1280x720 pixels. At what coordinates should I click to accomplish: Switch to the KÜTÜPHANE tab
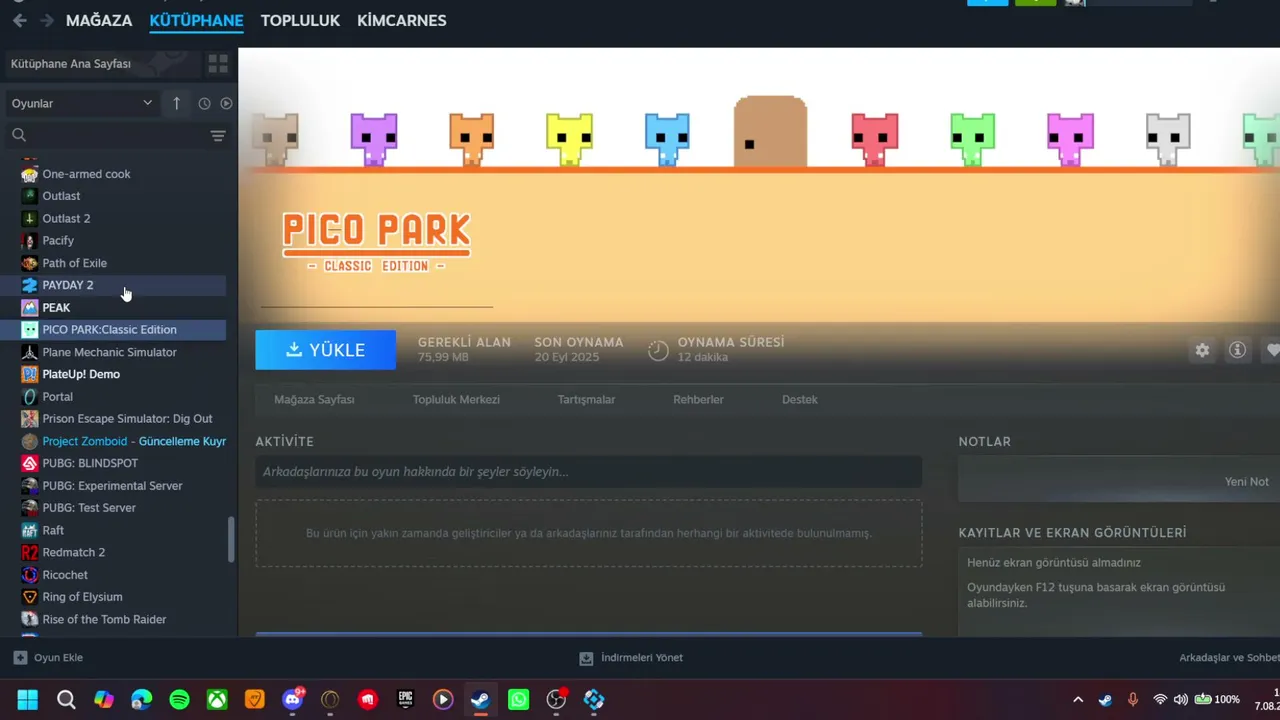[x=196, y=20]
